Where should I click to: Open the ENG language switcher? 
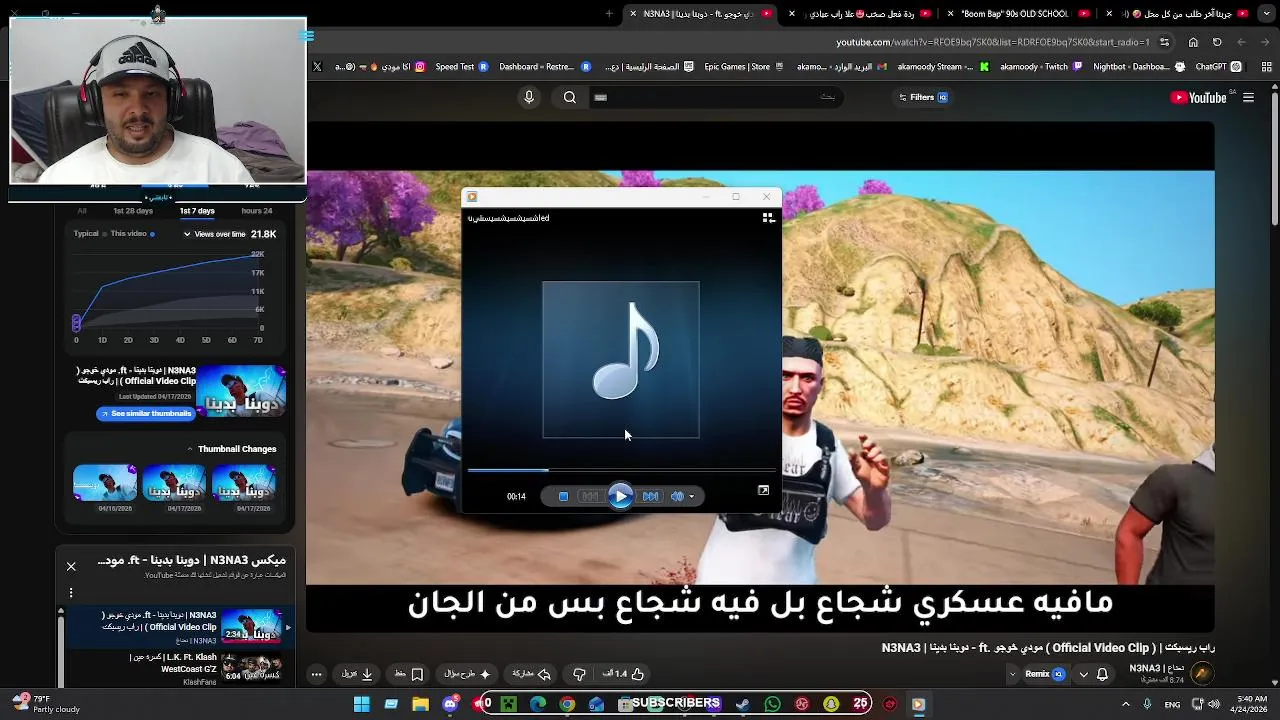coord(1172,704)
